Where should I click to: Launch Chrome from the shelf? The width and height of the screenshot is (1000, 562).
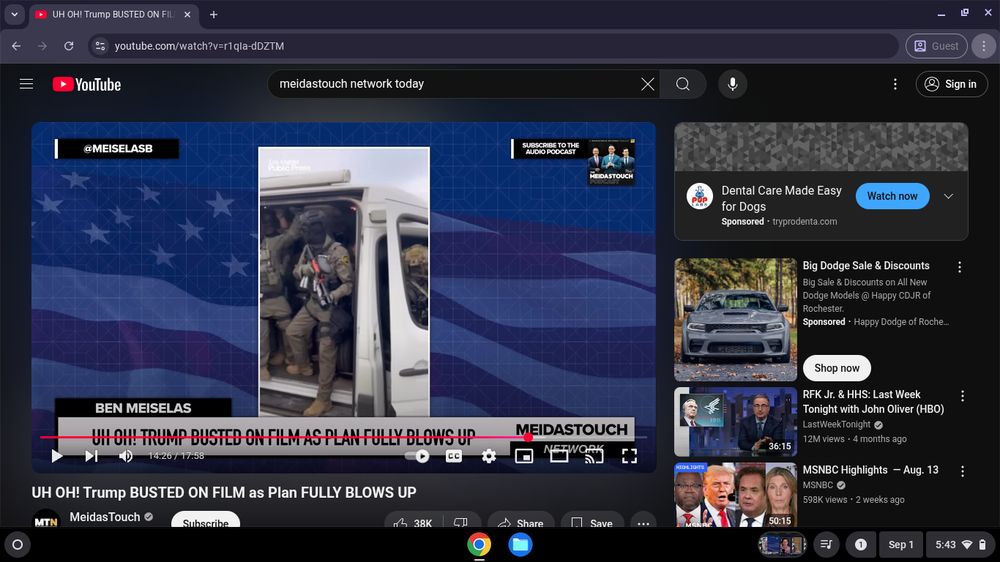(479, 545)
